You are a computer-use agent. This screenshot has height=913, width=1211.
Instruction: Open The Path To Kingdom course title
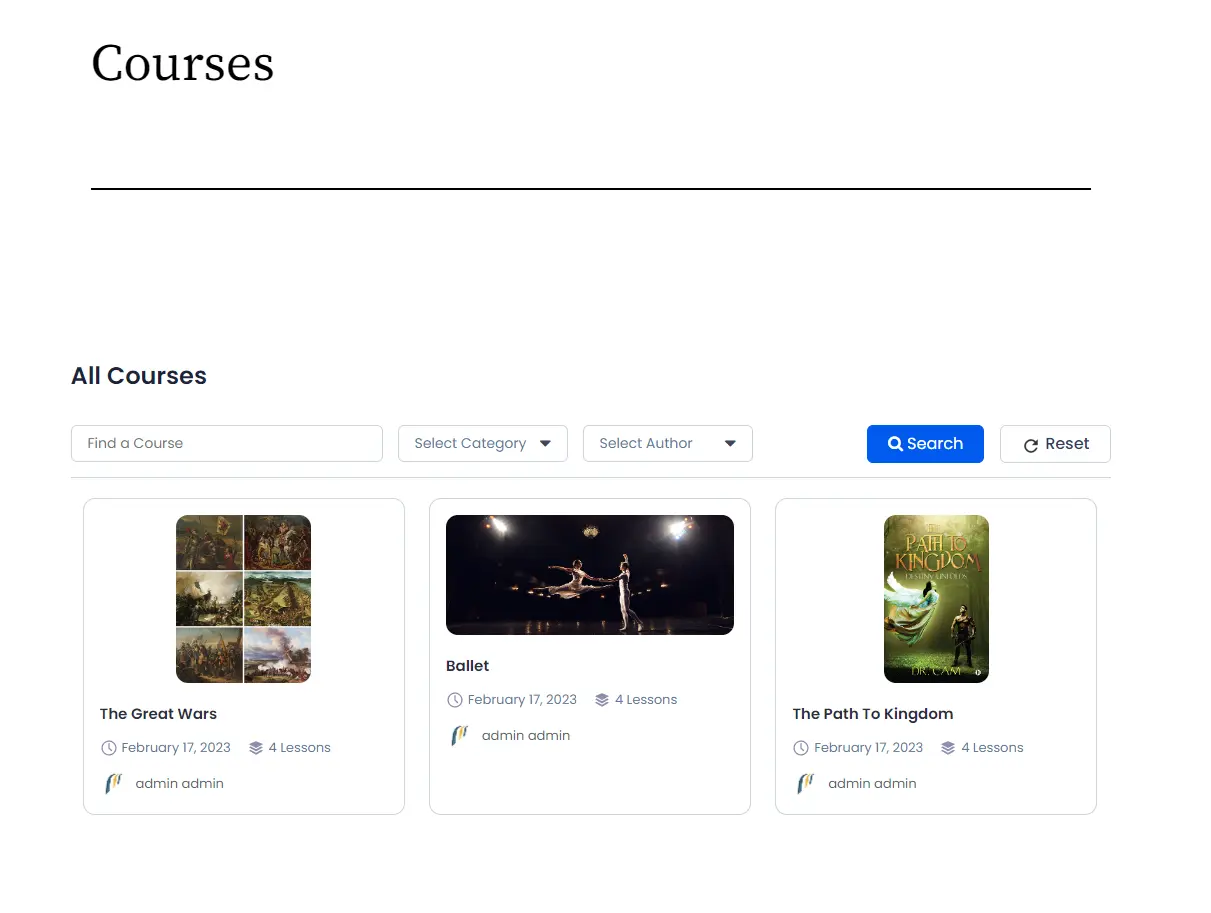872,714
